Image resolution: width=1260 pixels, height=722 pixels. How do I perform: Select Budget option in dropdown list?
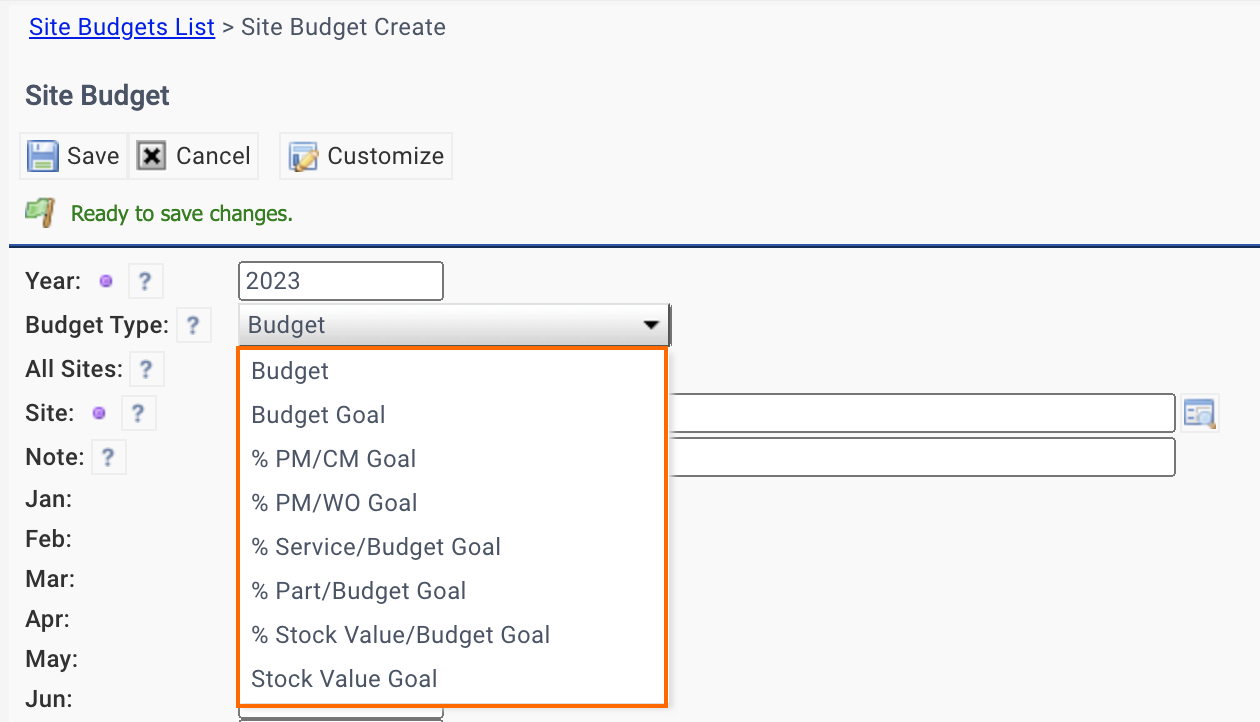(290, 371)
